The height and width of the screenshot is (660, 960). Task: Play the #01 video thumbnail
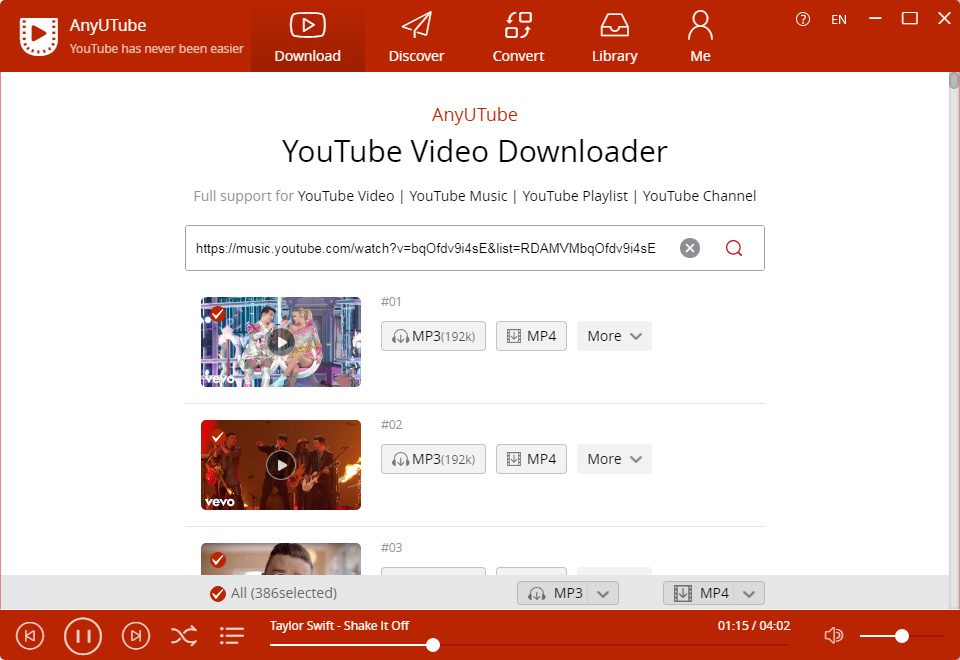[281, 342]
